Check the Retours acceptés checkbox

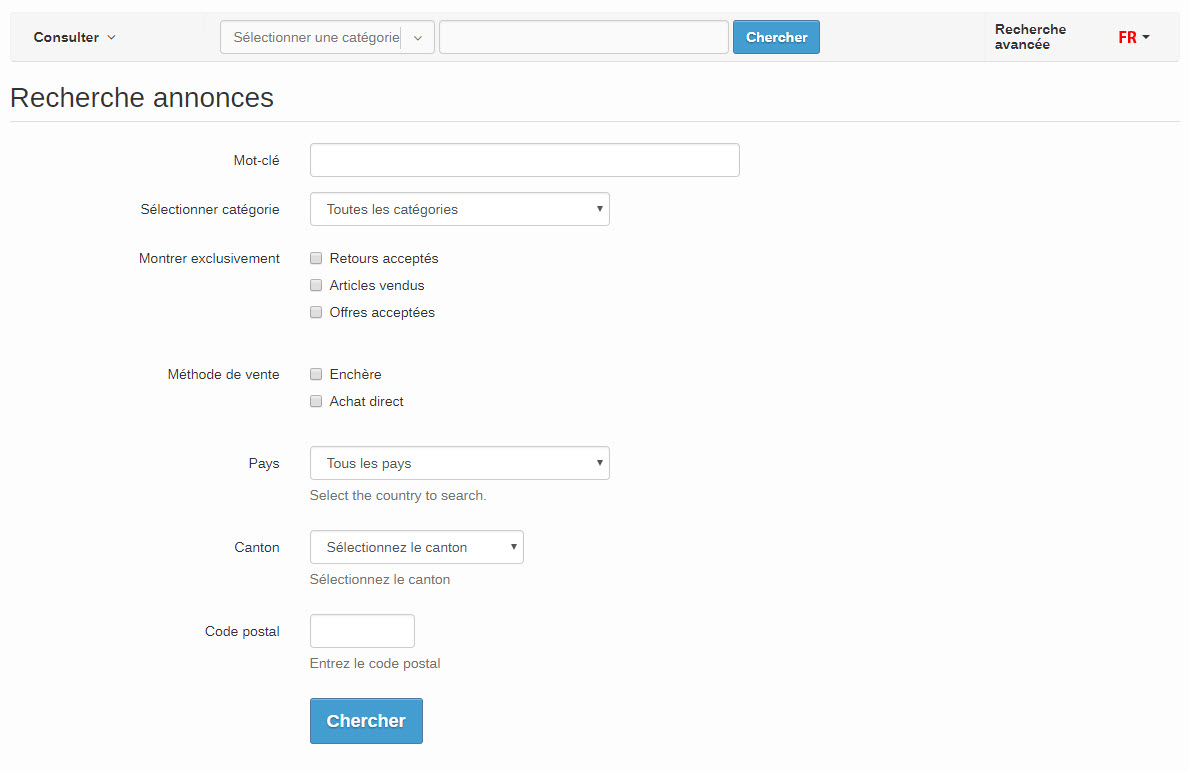(316, 259)
